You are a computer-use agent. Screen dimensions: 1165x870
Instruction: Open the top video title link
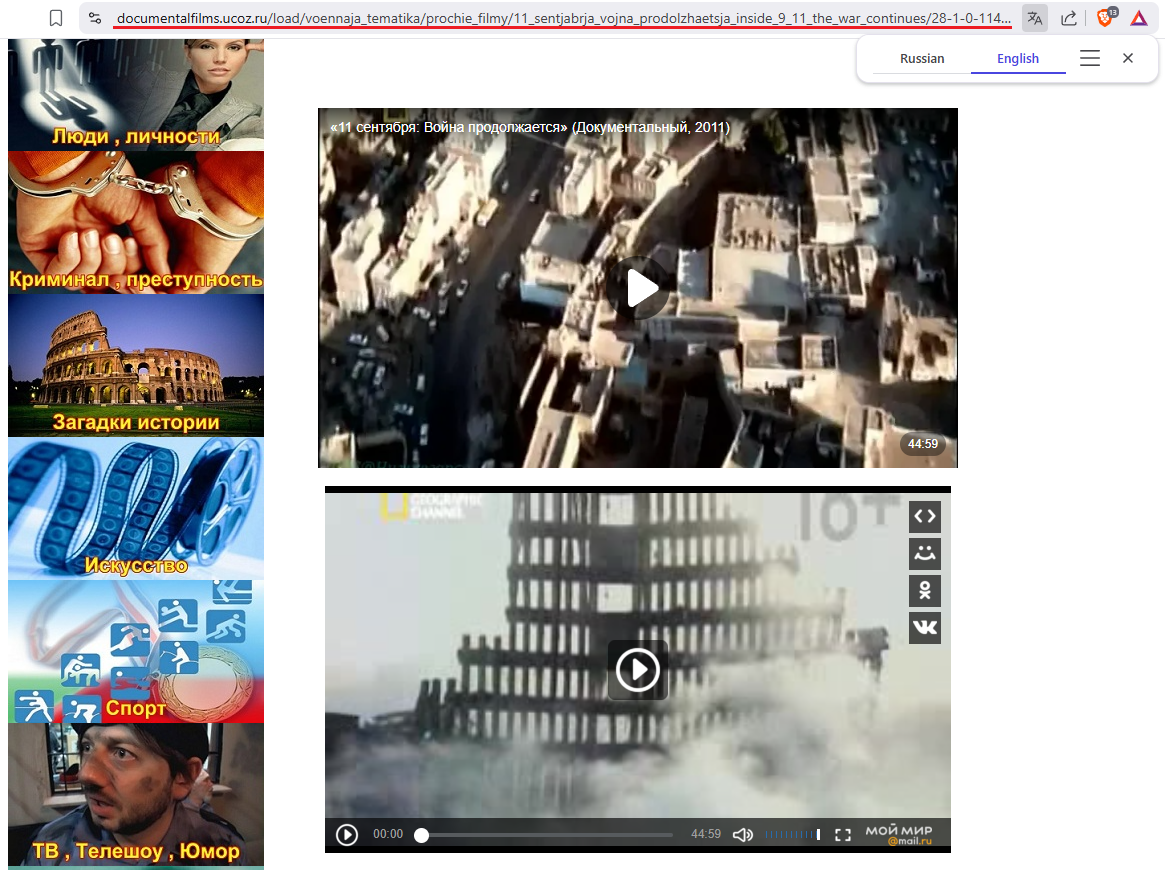click(x=530, y=127)
